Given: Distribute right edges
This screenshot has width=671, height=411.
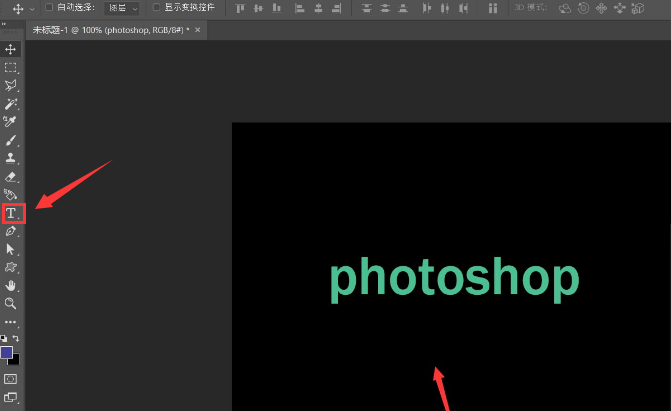Looking at the screenshot, I should (x=463, y=8).
